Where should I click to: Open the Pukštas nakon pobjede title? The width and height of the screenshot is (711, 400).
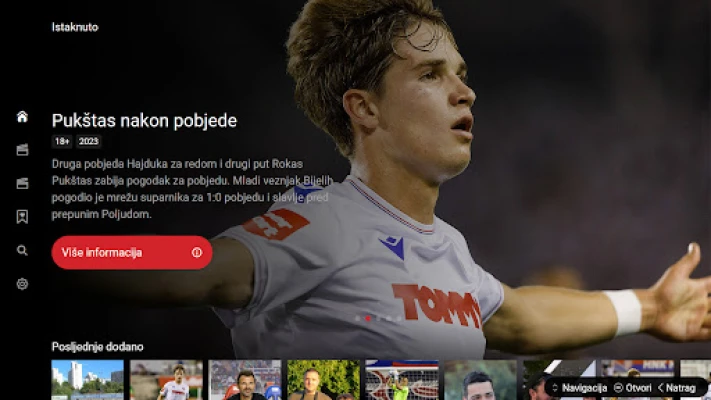click(144, 121)
